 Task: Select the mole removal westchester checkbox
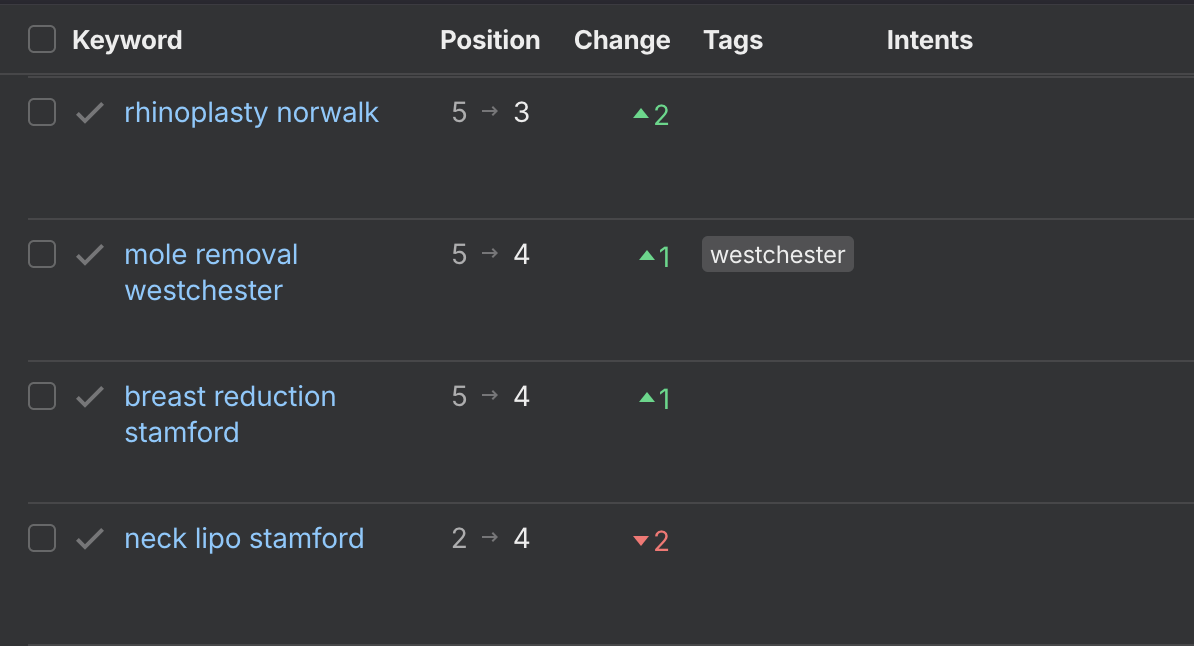tap(42, 255)
